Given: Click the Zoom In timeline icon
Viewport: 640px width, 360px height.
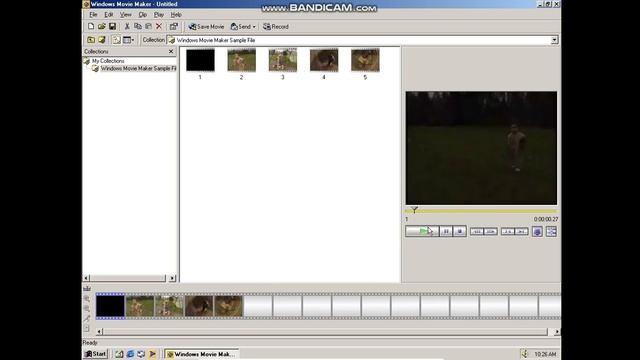Looking at the screenshot, I should tap(87, 299).
